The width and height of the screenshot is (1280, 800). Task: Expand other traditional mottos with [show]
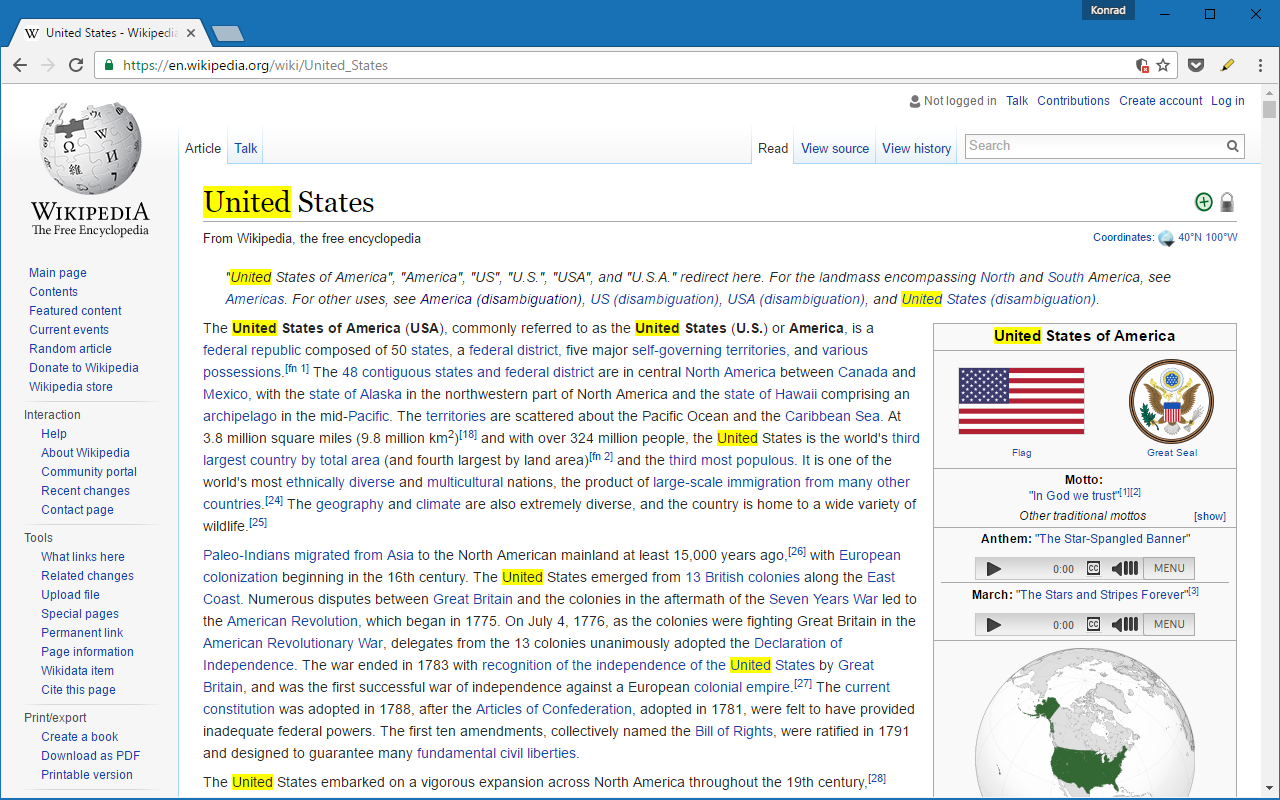click(x=1209, y=516)
